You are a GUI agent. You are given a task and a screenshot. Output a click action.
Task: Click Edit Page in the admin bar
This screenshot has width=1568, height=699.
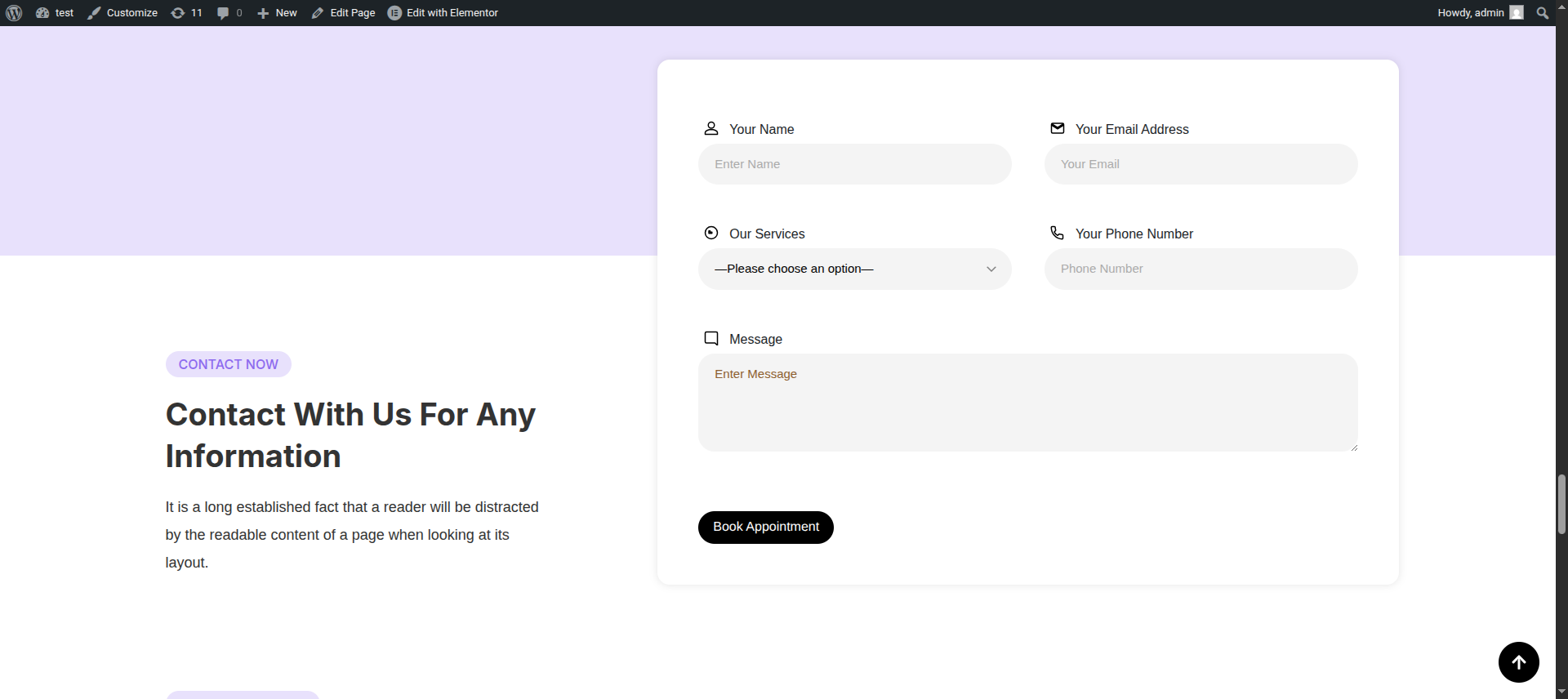coord(343,13)
